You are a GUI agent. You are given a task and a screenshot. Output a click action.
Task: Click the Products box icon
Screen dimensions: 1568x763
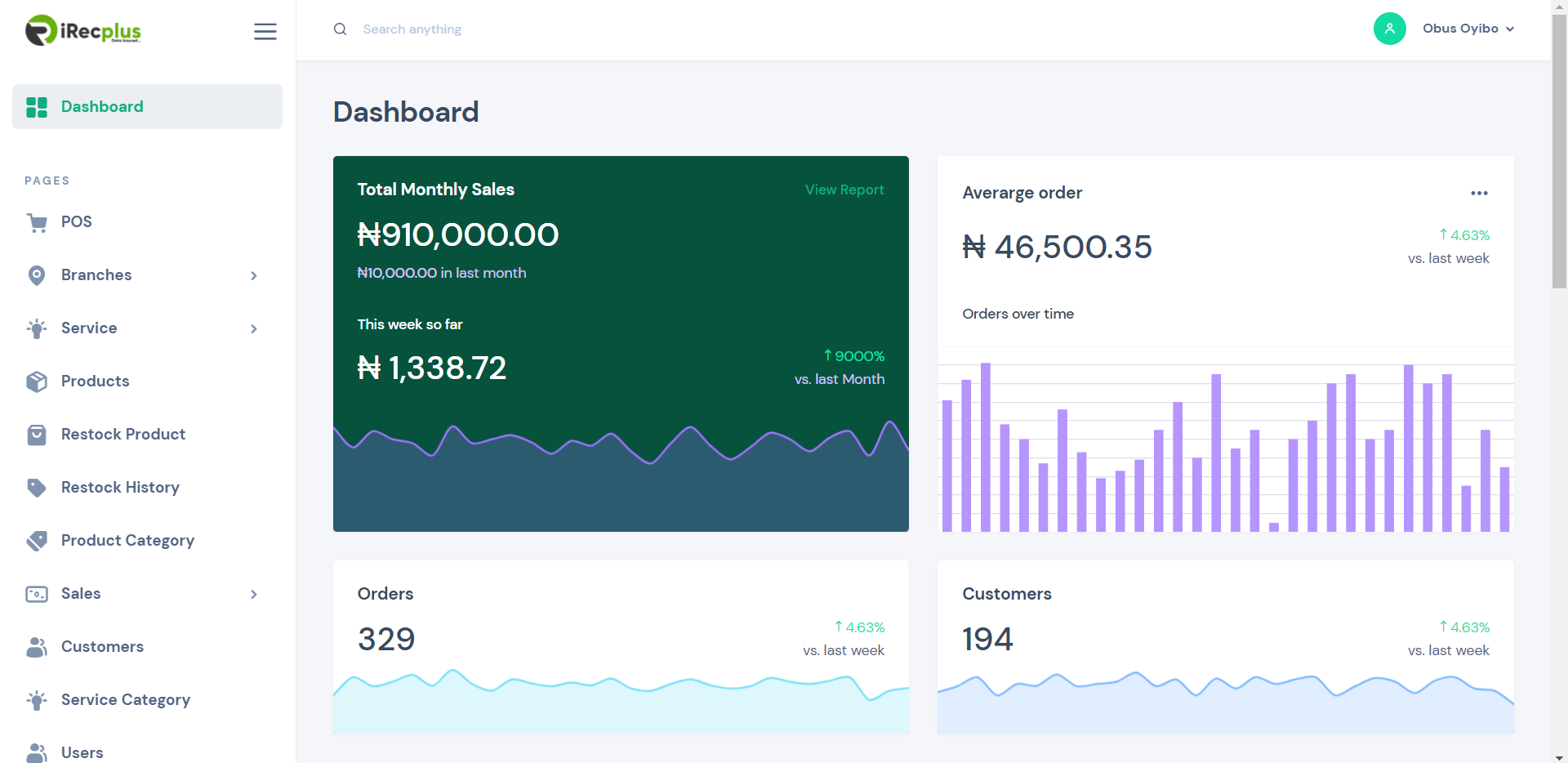(37, 381)
